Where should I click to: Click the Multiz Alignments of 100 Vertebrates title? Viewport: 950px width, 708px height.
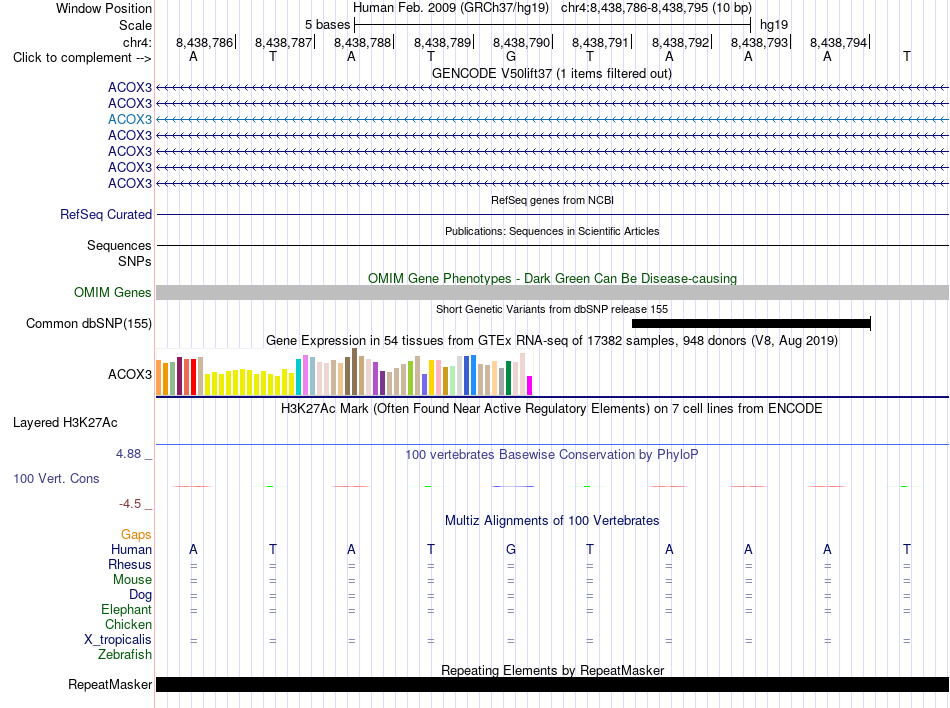pyautogui.click(x=552, y=521)
